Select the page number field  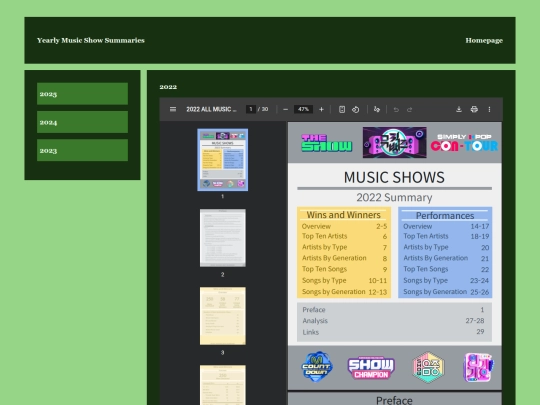[251, 109]
